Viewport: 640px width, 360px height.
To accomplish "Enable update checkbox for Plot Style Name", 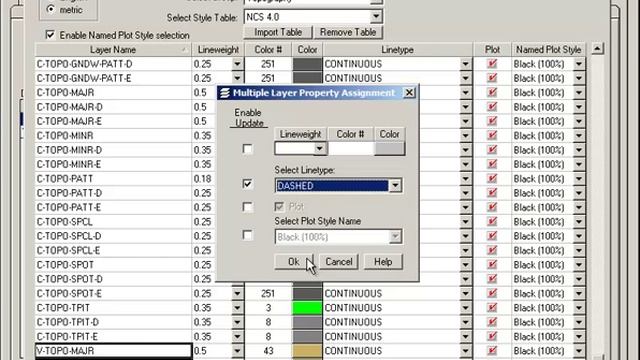I will pyautogui.click(x=247, y=236).
